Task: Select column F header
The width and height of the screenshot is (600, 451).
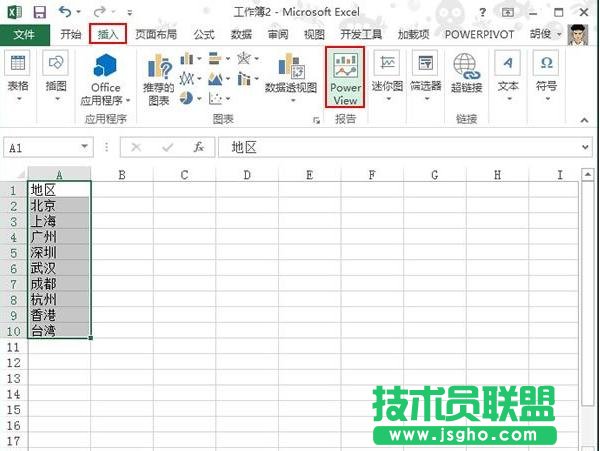Action: click(x=372, y=175)
